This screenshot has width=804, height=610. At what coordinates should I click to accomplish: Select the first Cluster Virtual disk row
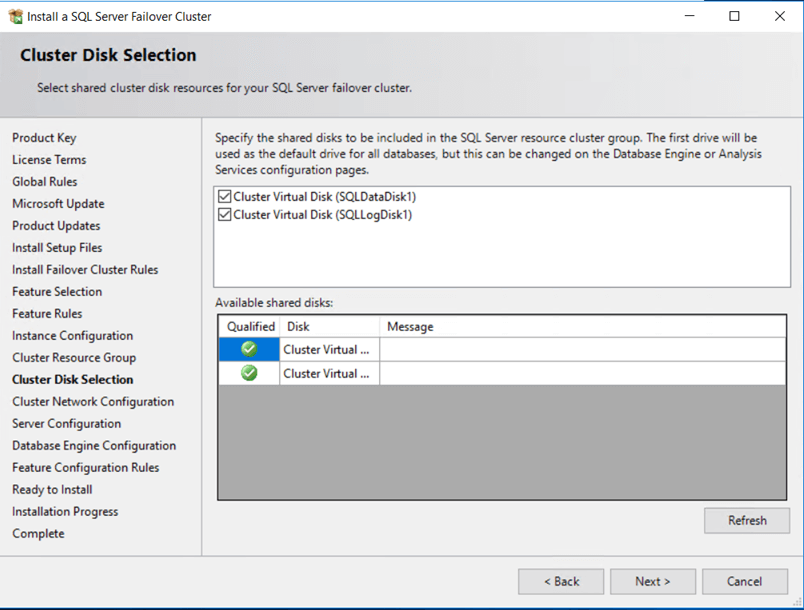(x=328, y=349)
